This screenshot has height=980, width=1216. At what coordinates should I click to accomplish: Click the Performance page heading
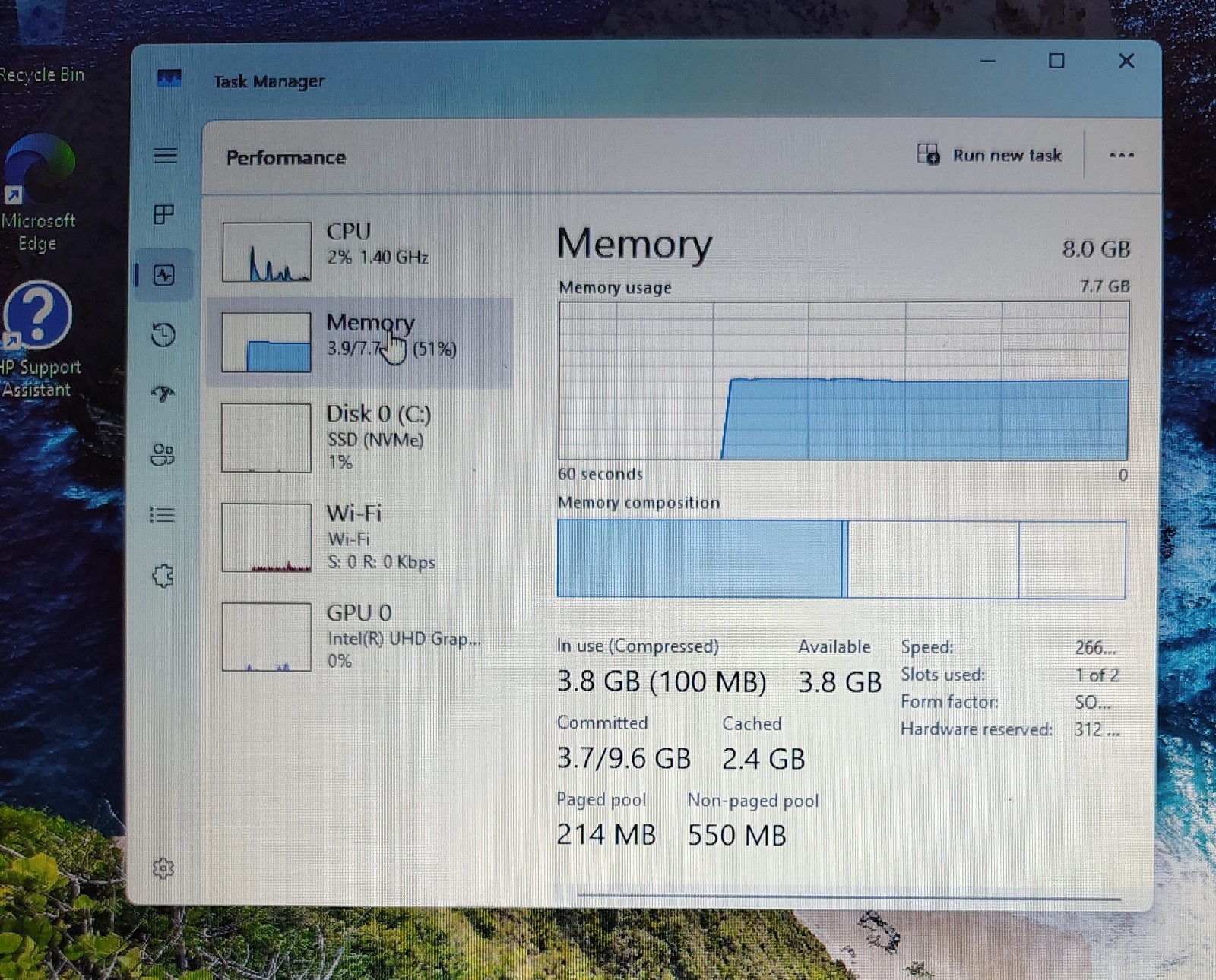[x=286, y=157]
